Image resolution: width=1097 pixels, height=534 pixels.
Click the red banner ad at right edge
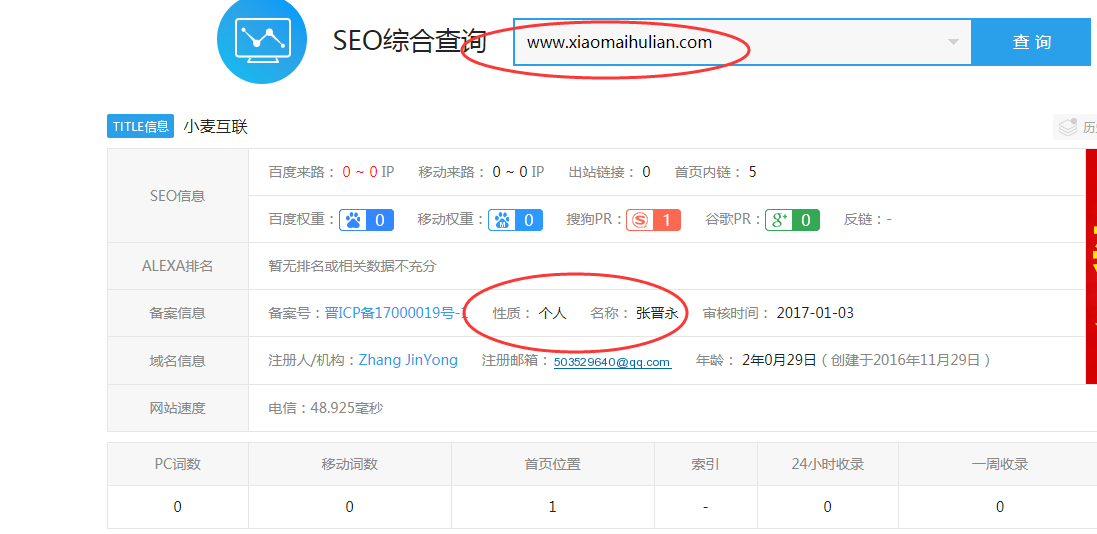tap(1091, 266)
